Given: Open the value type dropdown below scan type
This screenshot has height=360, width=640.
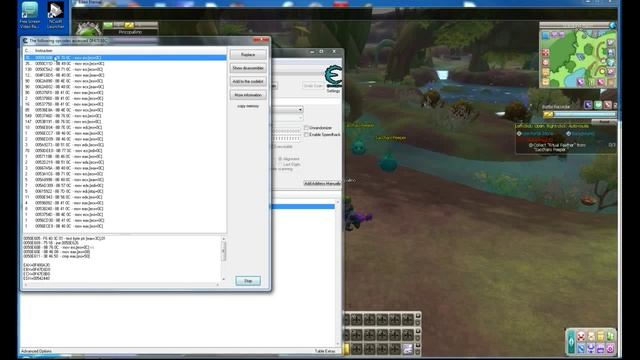Looking at the screenshot, I should (x=288, y=118).
